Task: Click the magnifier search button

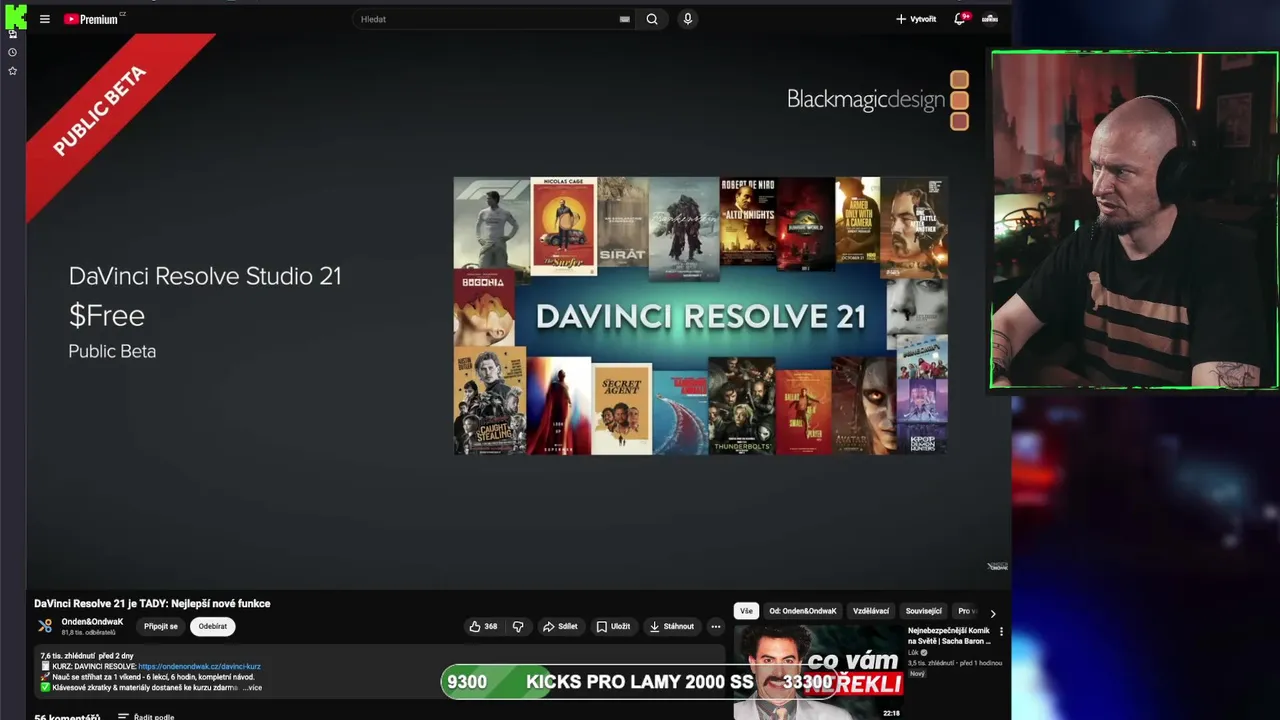Action: (652, 19)
